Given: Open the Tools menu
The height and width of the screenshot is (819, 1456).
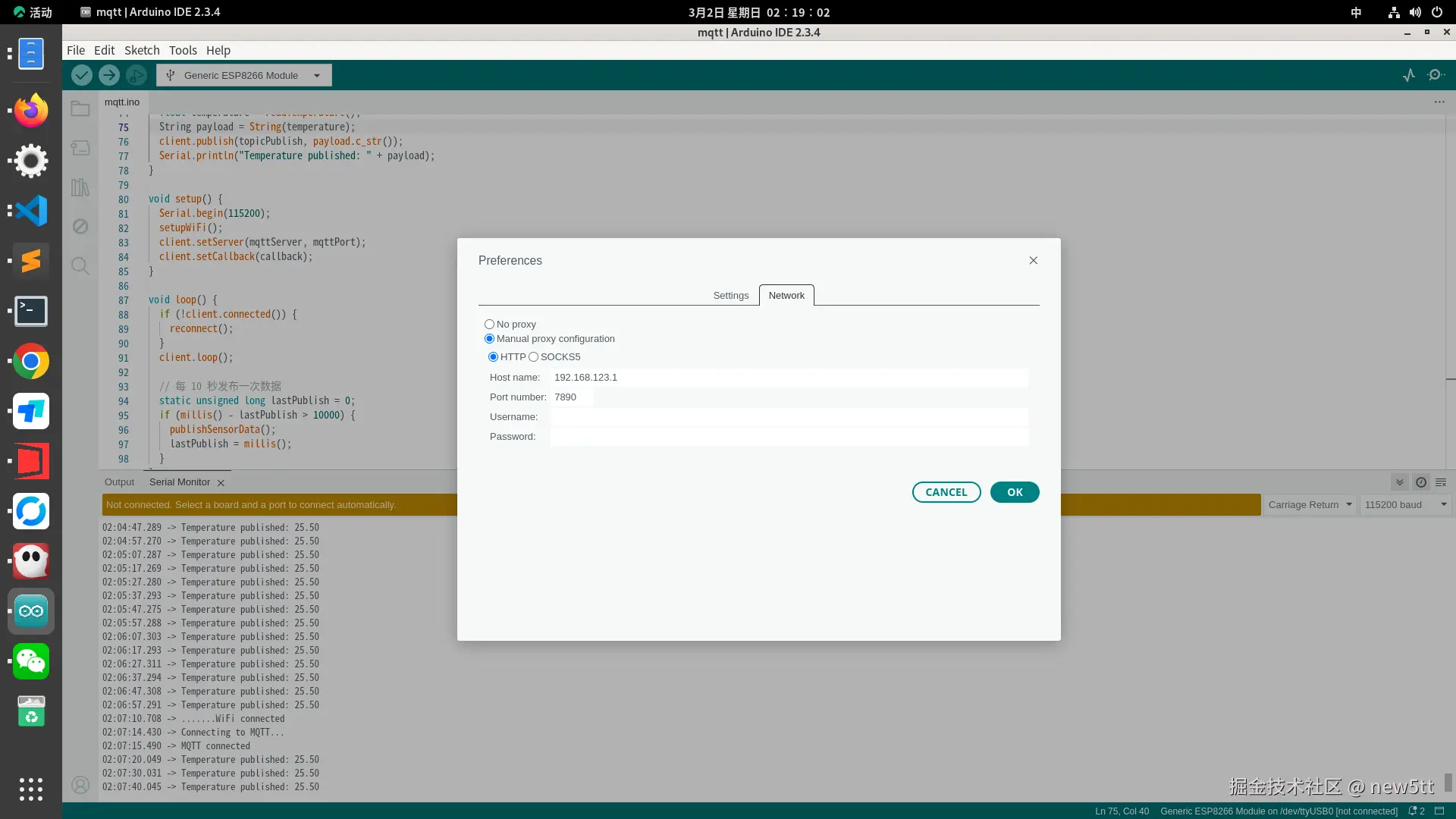Looking at the screenshot, I should click(183, 50).
